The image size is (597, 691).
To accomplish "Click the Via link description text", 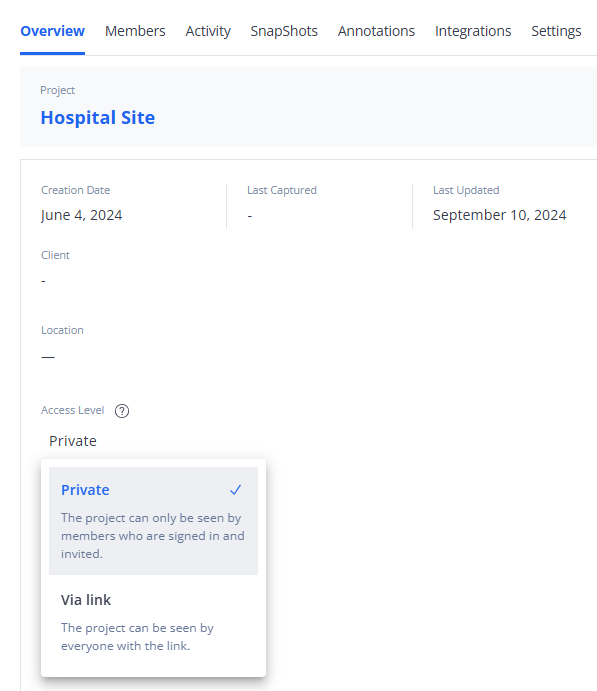I will click(137, 637).
